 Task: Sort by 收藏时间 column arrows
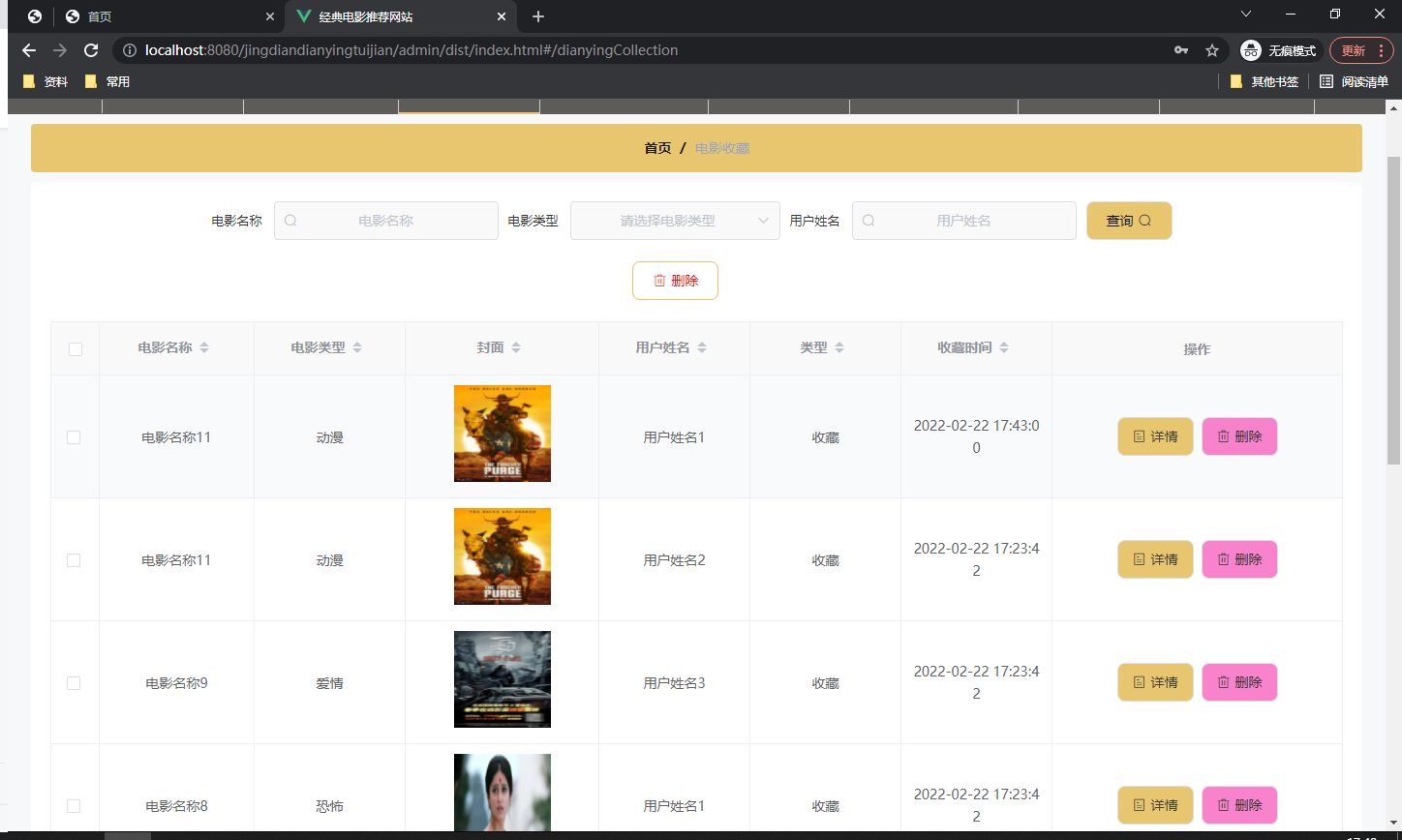1004,348
